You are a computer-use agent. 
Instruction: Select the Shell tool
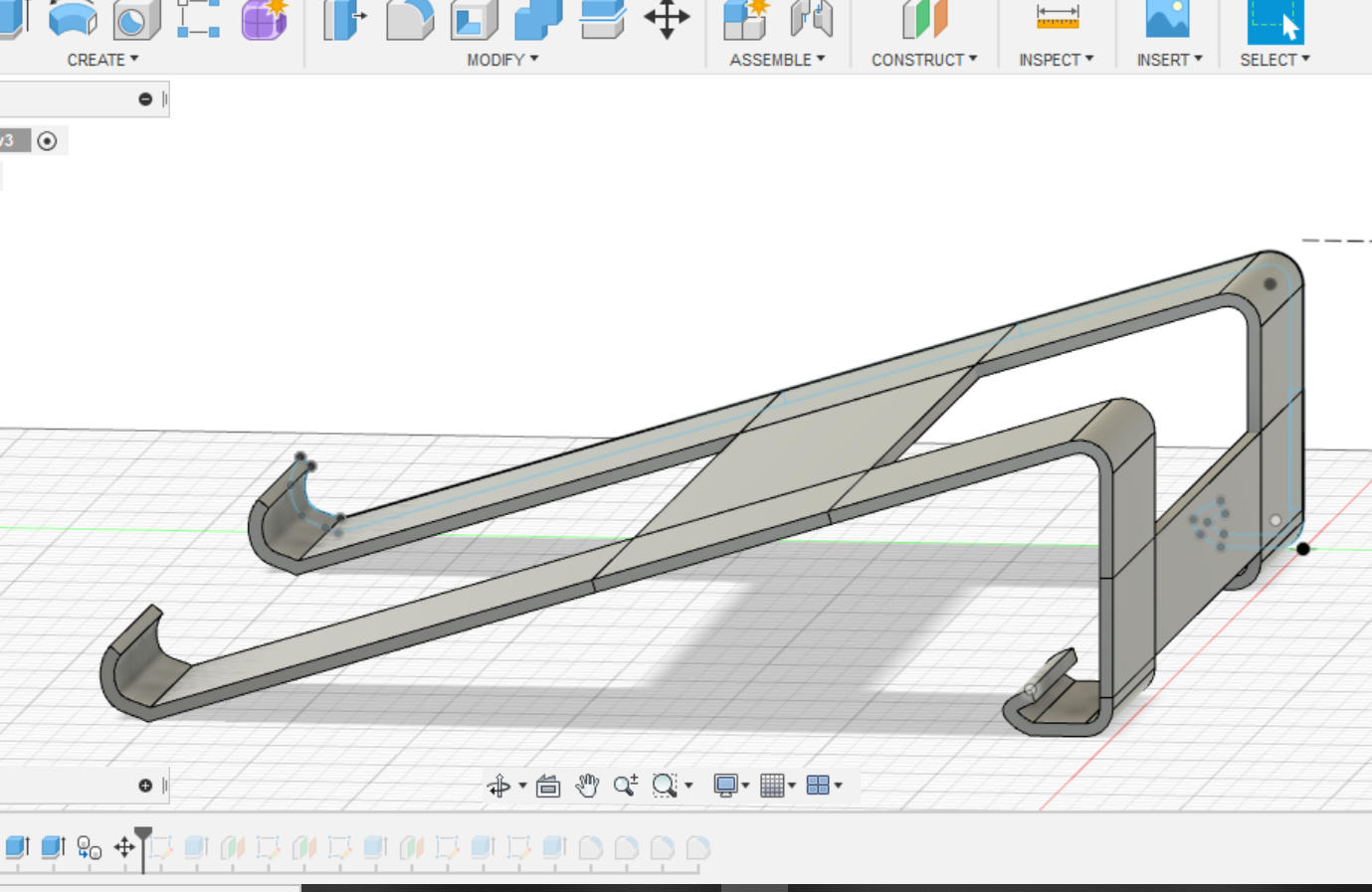coord(474,20)
